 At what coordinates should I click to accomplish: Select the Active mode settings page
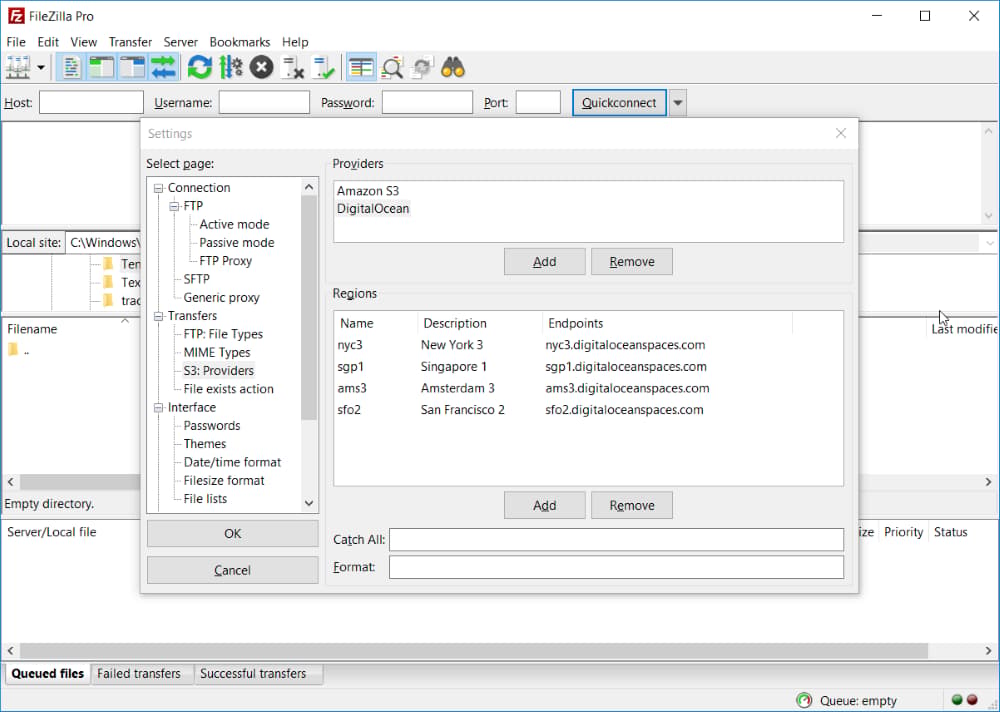point(234,225)
